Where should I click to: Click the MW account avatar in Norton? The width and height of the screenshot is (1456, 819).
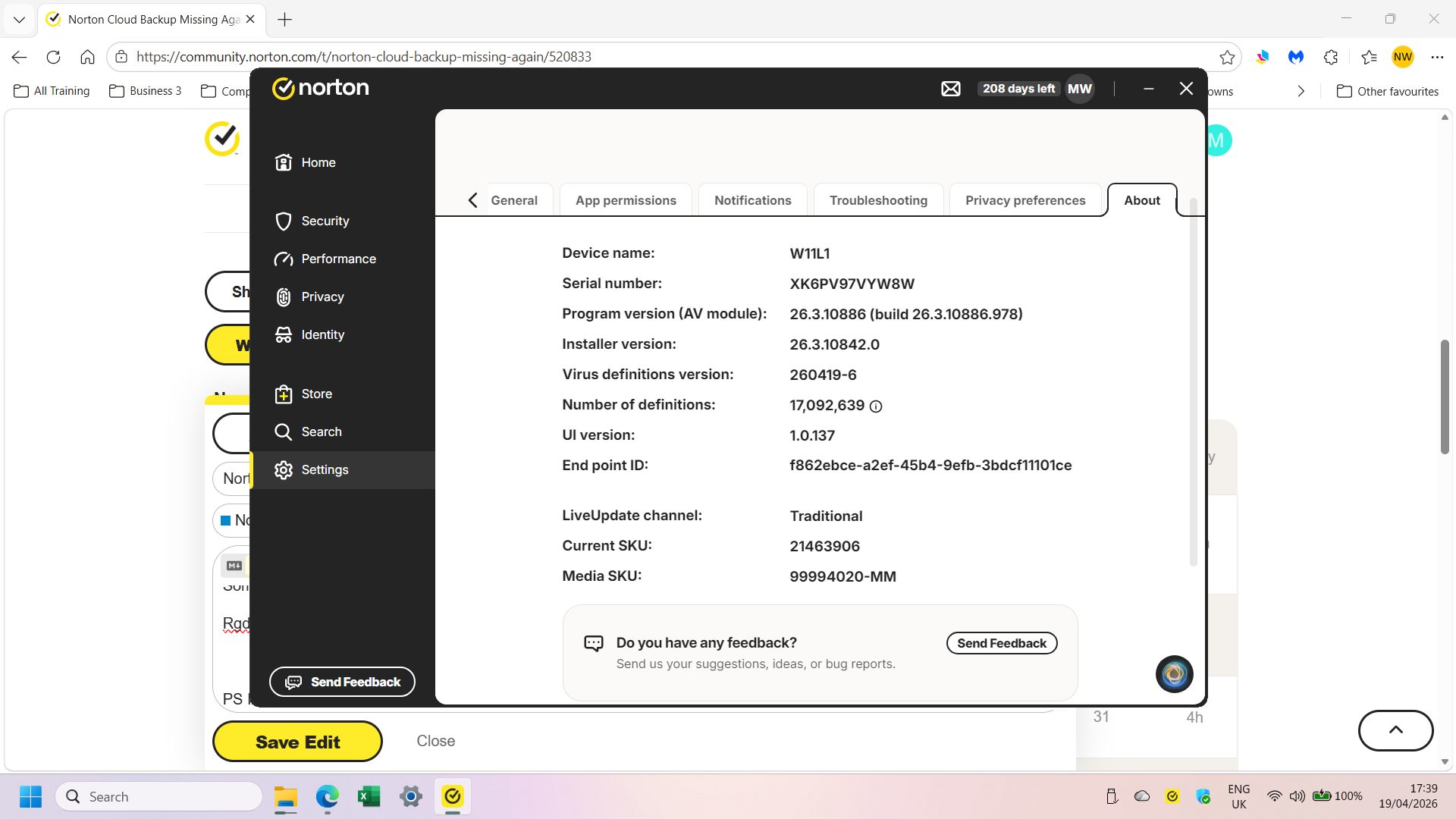(x=1080, y=89)
